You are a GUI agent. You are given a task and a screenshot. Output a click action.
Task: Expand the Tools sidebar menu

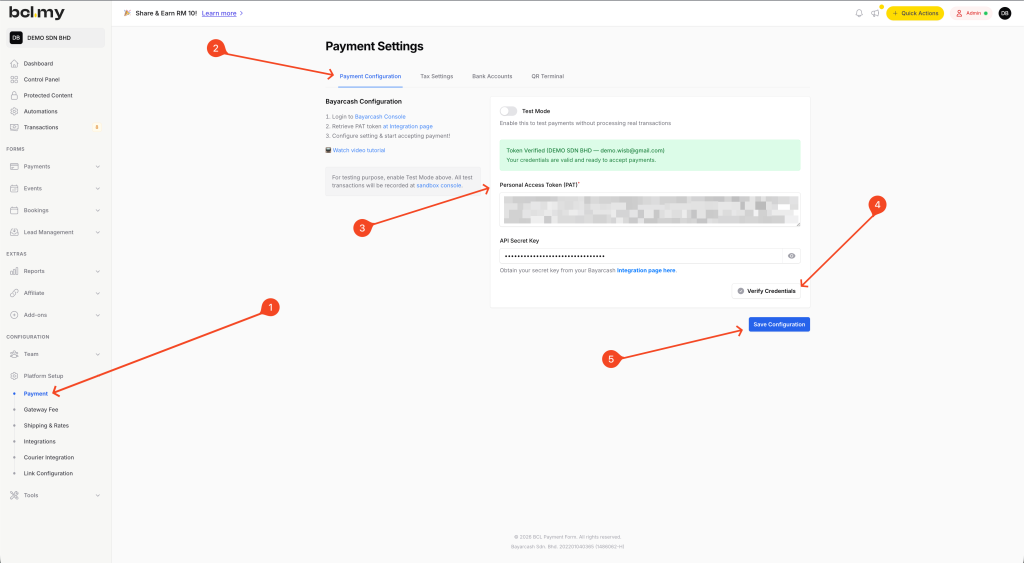(x=55, y=495)
